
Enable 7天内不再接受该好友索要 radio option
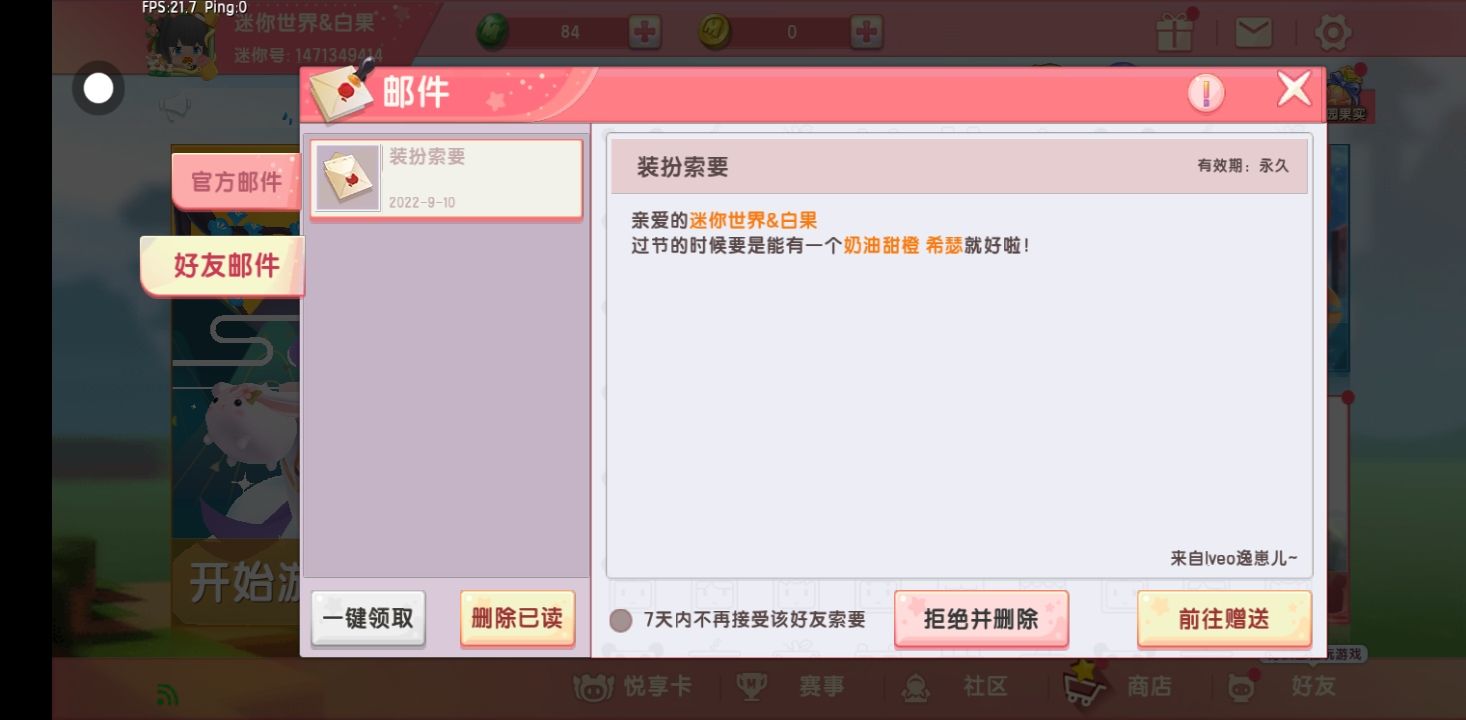click(x=621, y=620)
